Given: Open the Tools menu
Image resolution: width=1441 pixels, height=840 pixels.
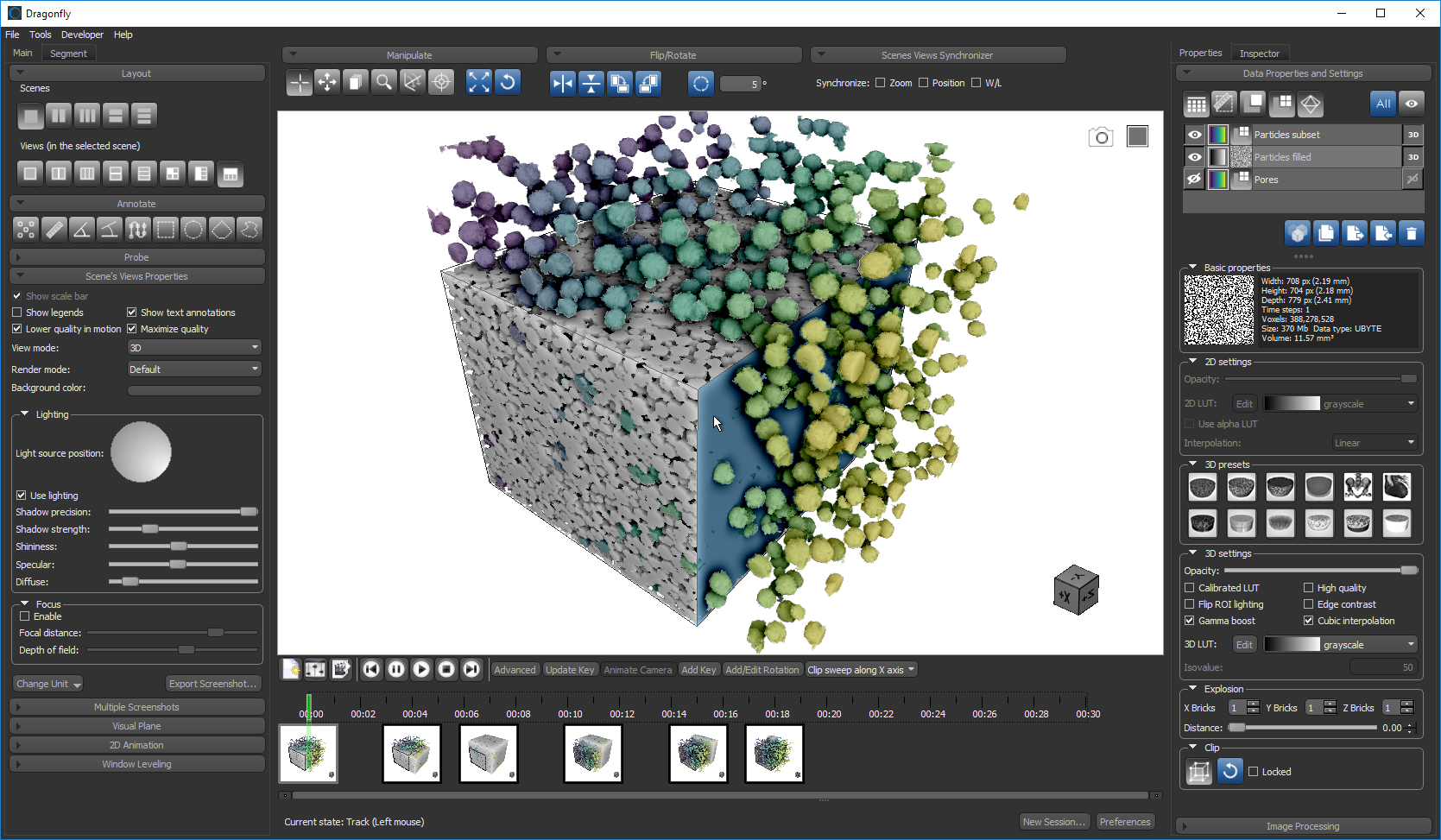Looking at the screenshot, I should (x=41, y=35).
